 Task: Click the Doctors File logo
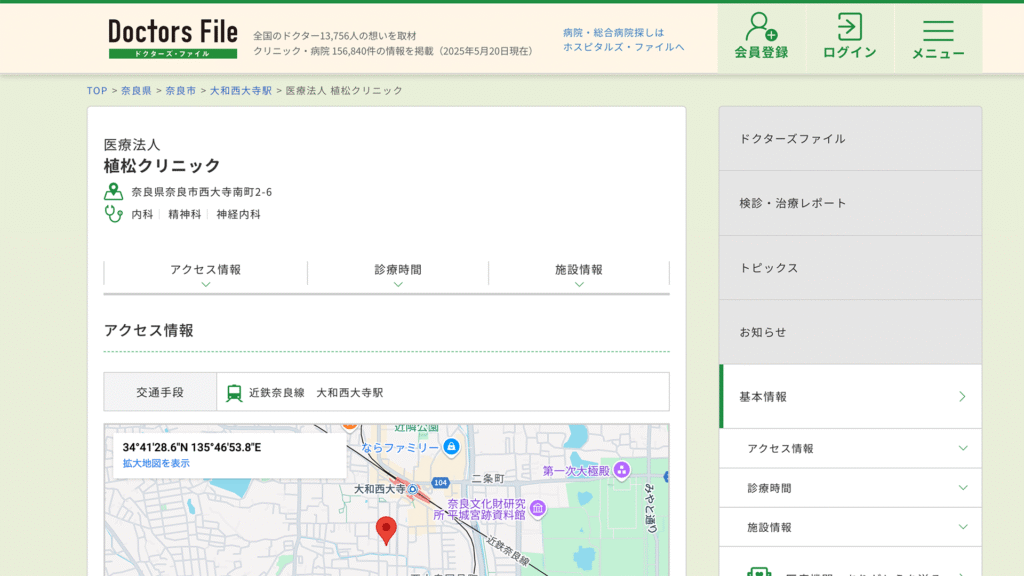point(172,38)
